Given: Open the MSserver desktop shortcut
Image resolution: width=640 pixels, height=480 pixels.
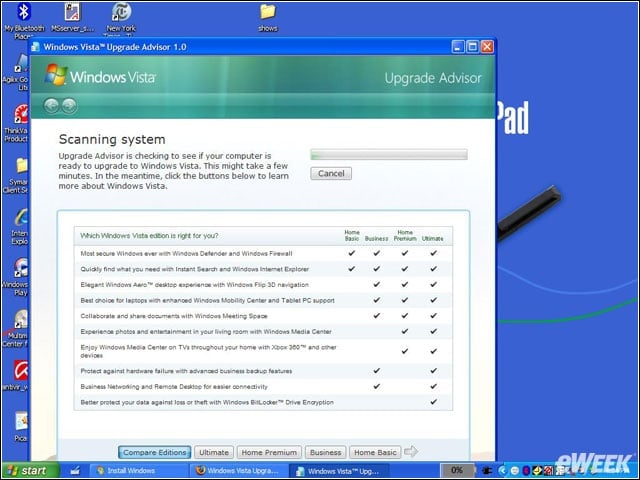Looking at the screenshot, I should point(72,17).
